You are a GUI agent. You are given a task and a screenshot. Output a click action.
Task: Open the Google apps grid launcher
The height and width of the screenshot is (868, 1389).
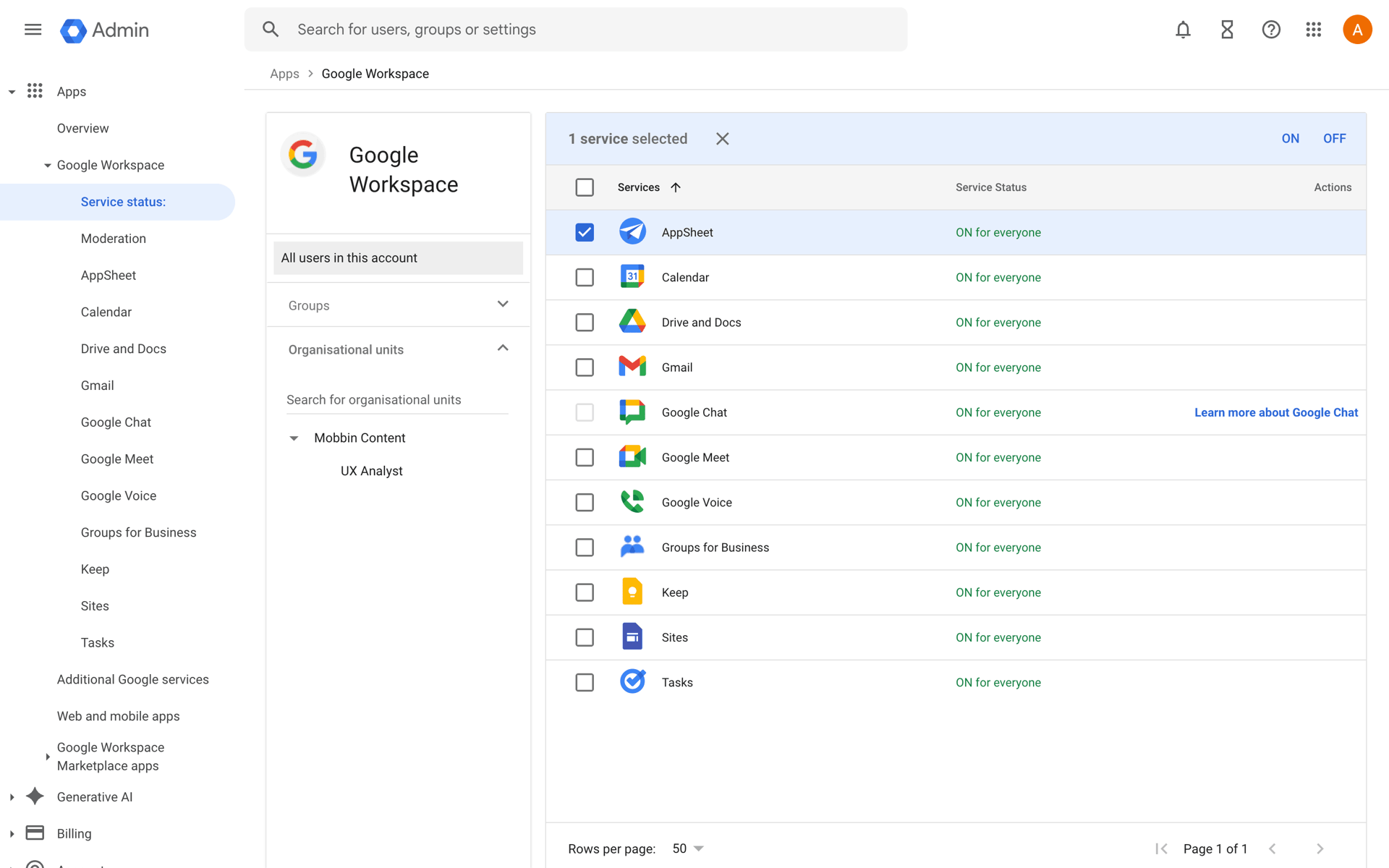click(x=1314, y=30)
